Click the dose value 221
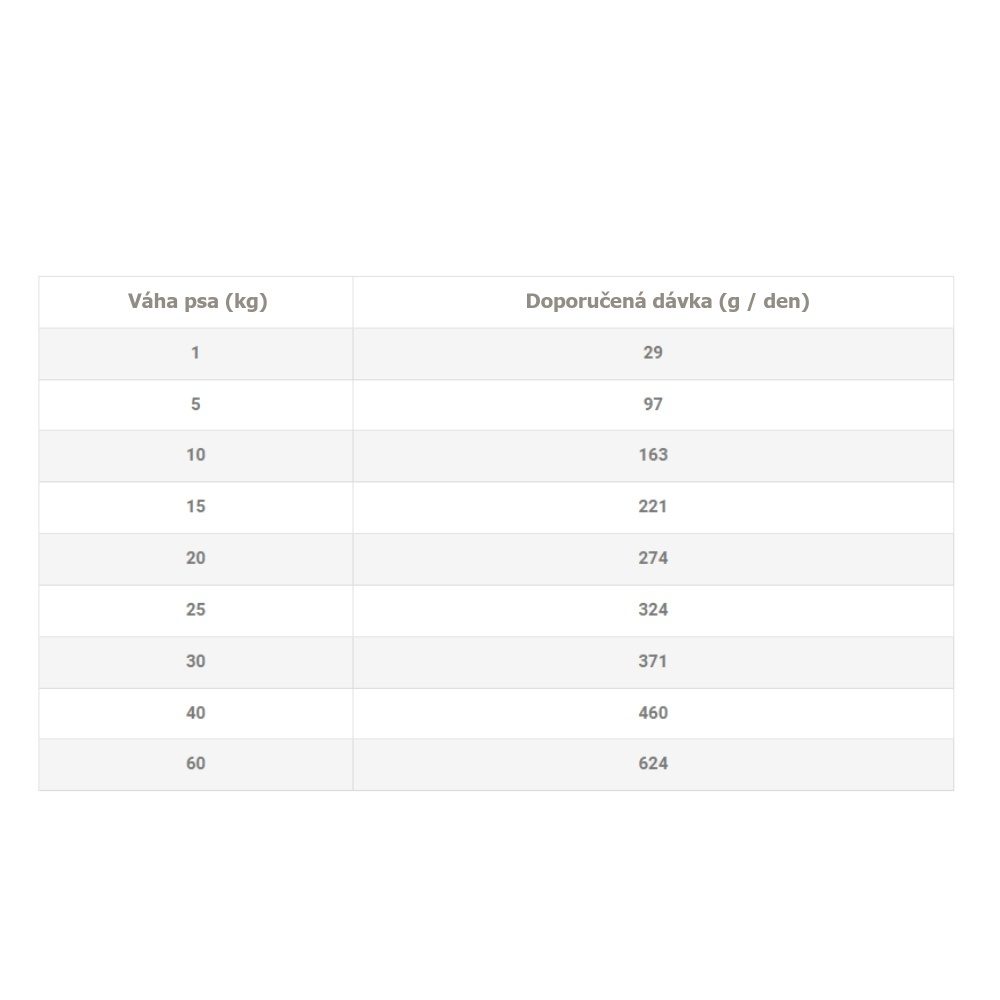This screenshot has width=1000, height=1000. point(653,507)
